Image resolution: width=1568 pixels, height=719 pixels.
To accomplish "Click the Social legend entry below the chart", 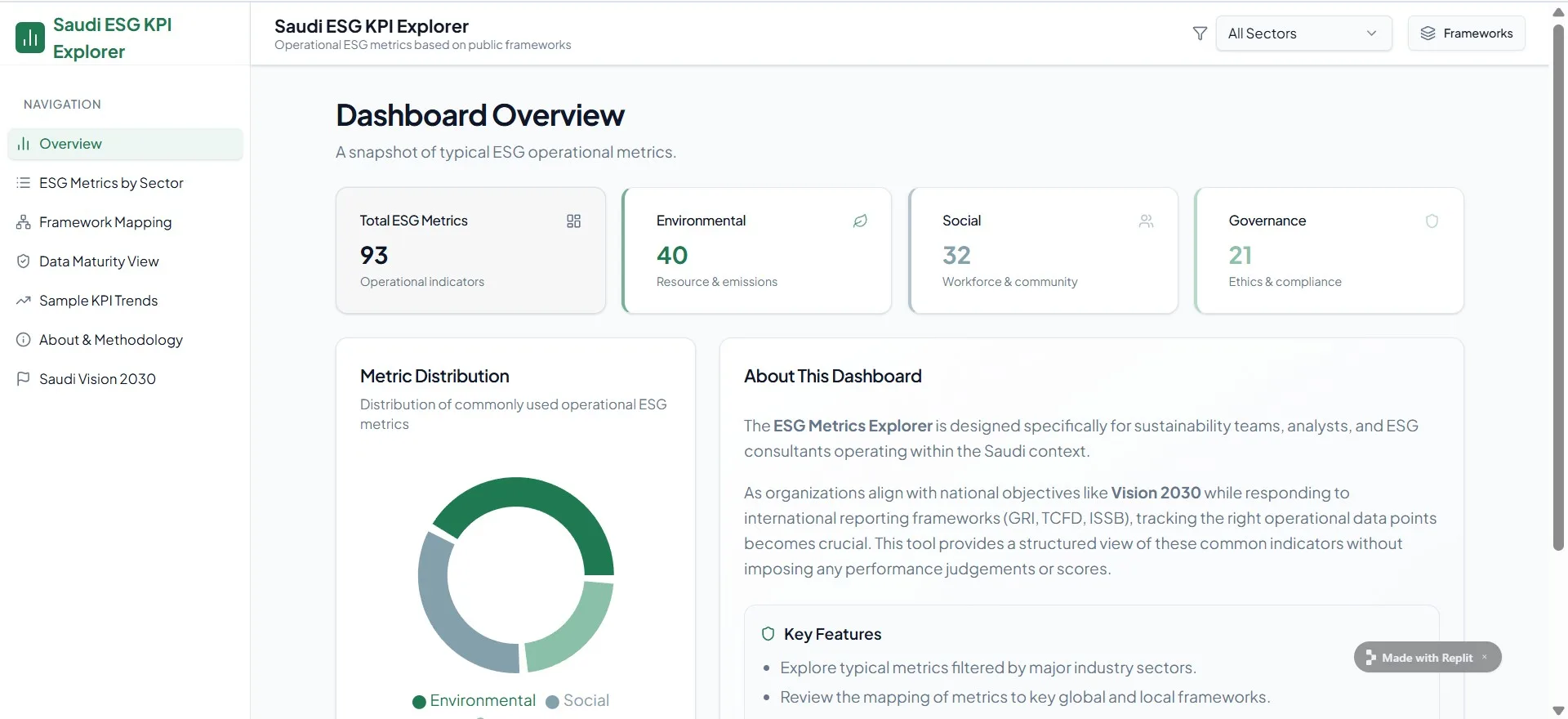I will pos(577,701).
